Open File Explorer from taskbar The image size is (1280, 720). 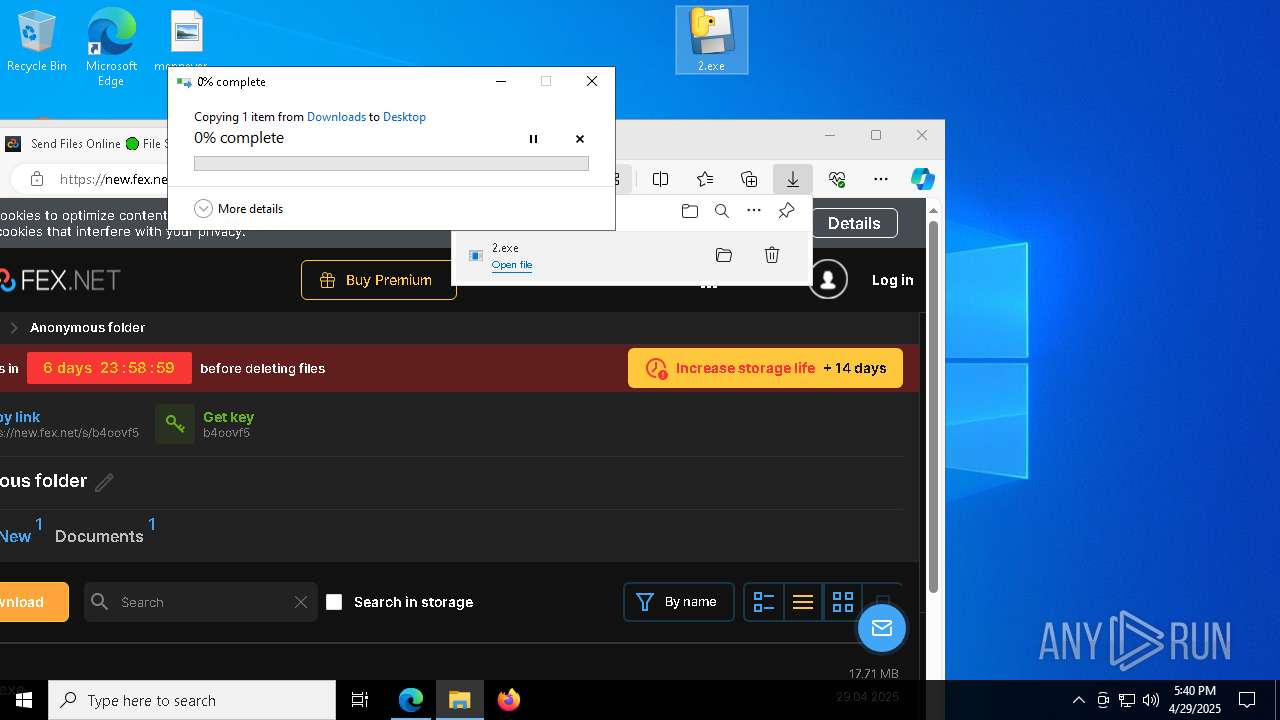[460, 700]
